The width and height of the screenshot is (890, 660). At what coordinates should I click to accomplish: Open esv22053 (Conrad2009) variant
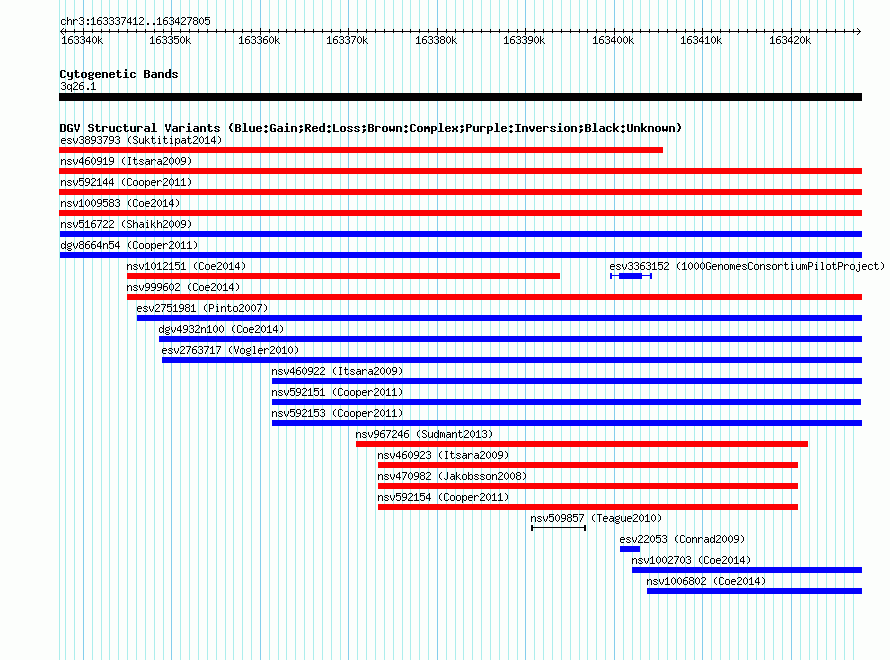point(682,539)
